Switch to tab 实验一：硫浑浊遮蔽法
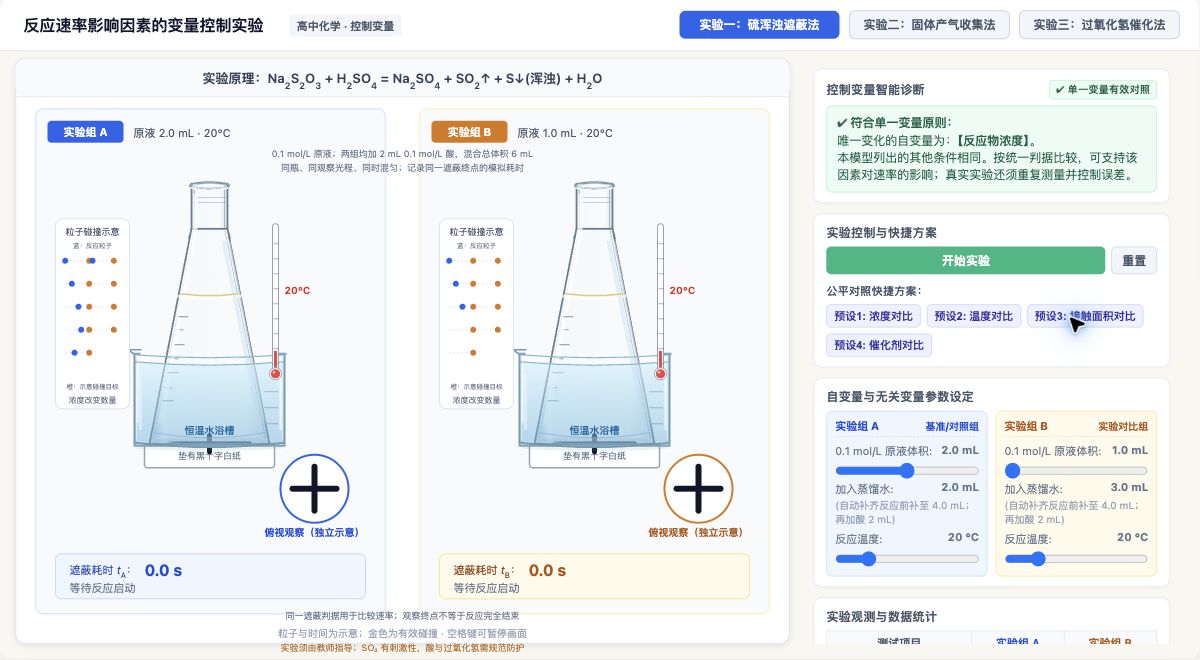The width and height of the screenshot is (1200, 660). point(759,25)
